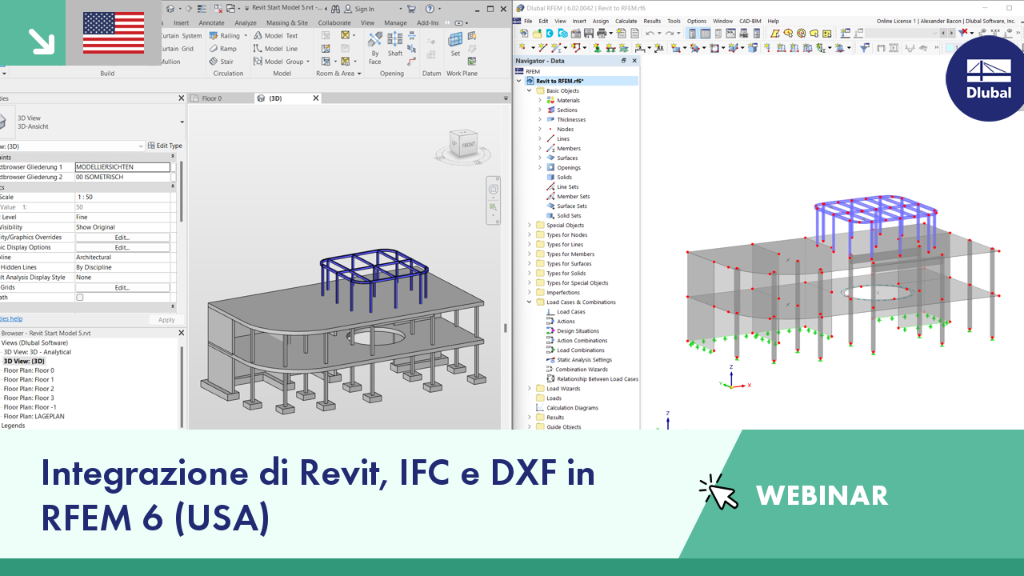Click the Apply button in Properties
Image resolution: width=1024 pixels, height=576 pixels.
tap(167, 320)
